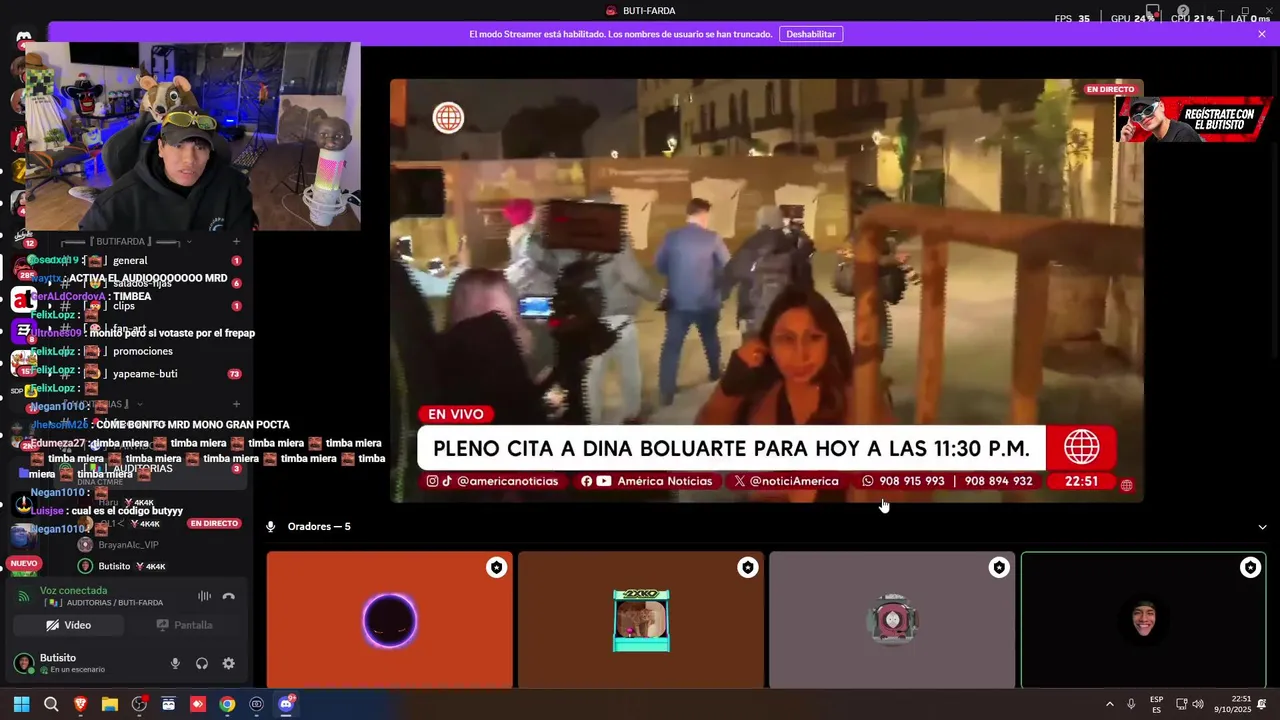Show hidden system tray icons
Image resolution: width=1280 pixels, height=720 pixels.
[x=1109, y=704]
